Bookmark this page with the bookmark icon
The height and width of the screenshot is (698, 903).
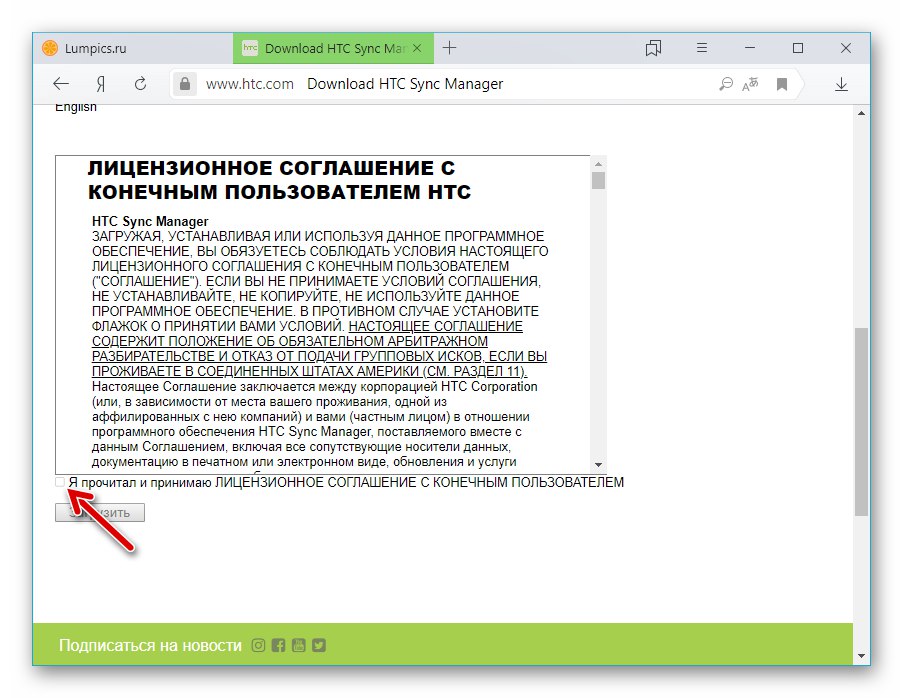click(x=781, y=84)
